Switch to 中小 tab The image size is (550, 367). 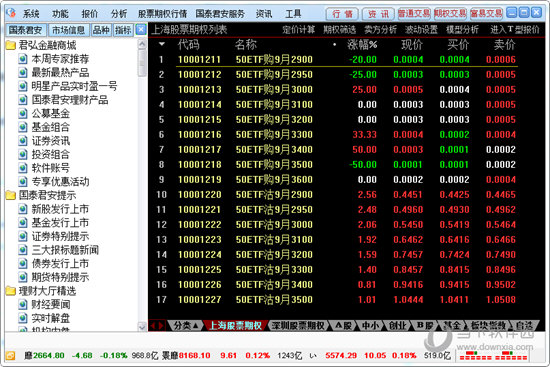[370, 326]
